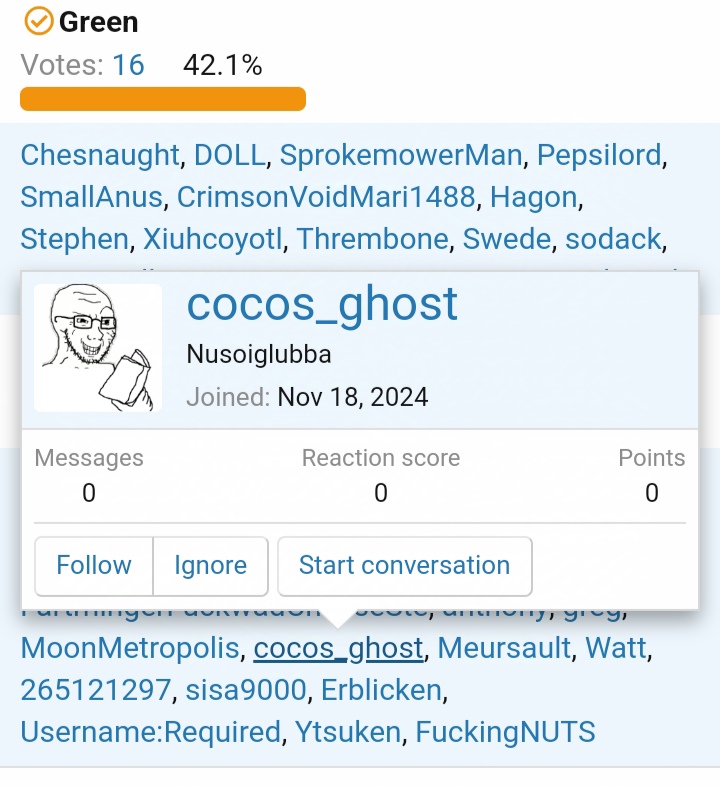Open MoonMetropolis profile link

(x=130, y=648)
